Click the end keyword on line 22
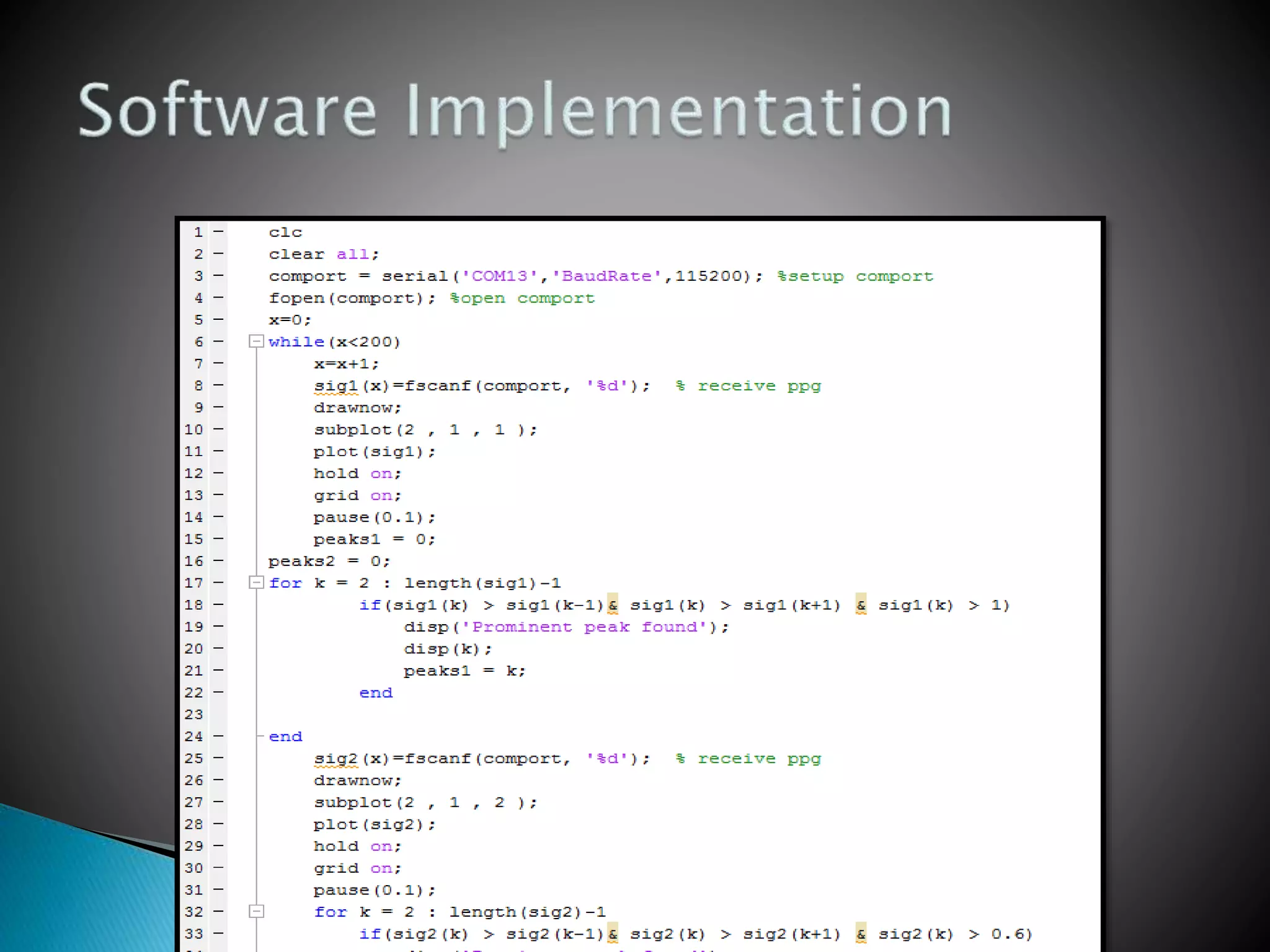 coord(376,693)
